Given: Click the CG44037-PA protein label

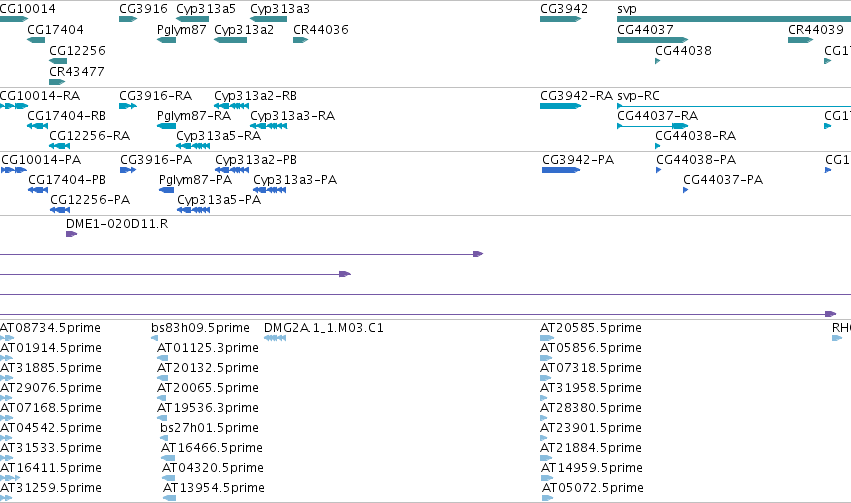Looking at the screenshot, I should tap(723, 180).
